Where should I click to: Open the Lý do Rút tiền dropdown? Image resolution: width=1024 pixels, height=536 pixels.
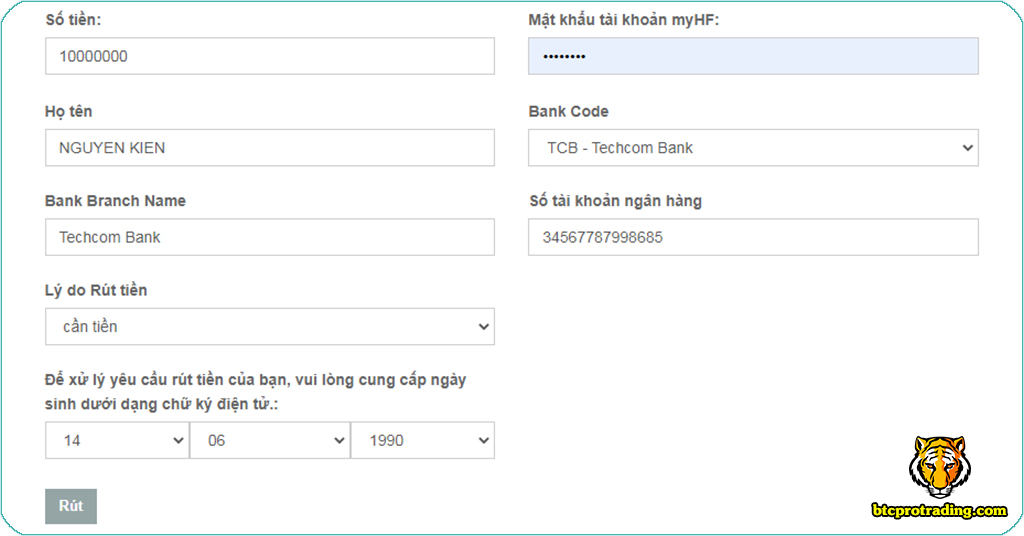pyautogui.click(x=270, y=326)
